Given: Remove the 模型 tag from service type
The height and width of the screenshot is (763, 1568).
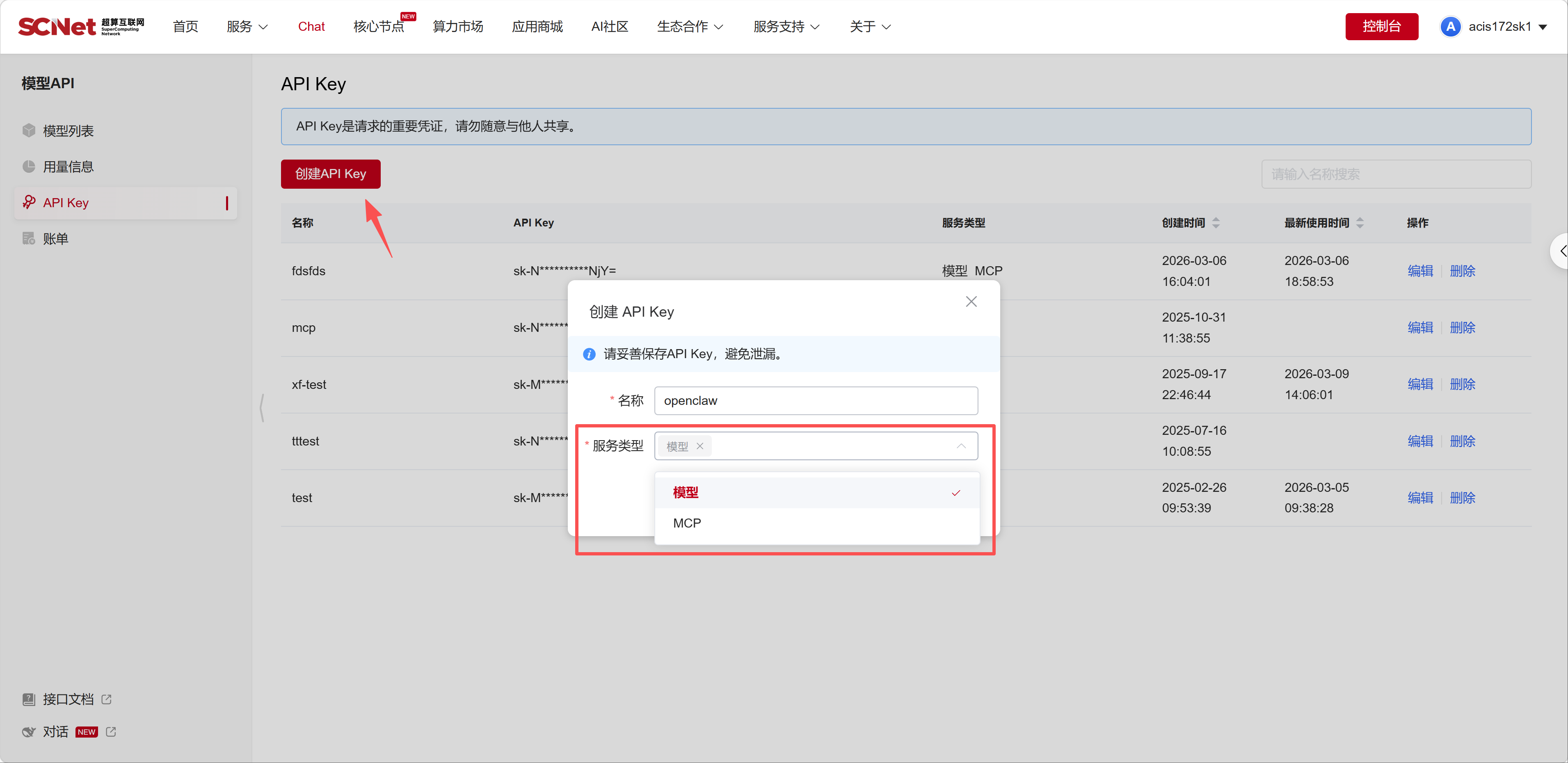Looking at the screenshot, I should click(700, 446).
